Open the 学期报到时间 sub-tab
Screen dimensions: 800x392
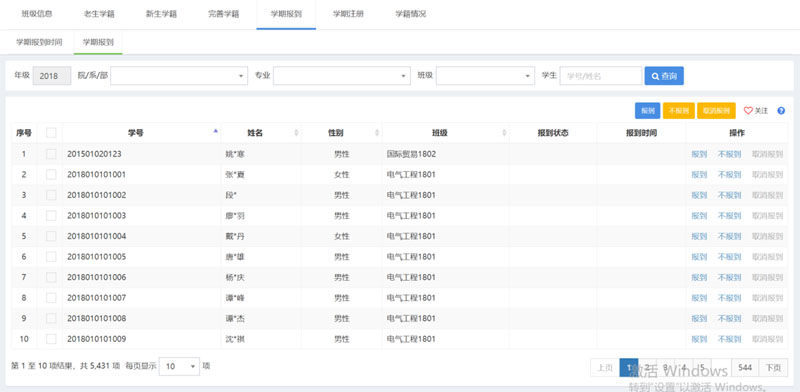point(39,42)
